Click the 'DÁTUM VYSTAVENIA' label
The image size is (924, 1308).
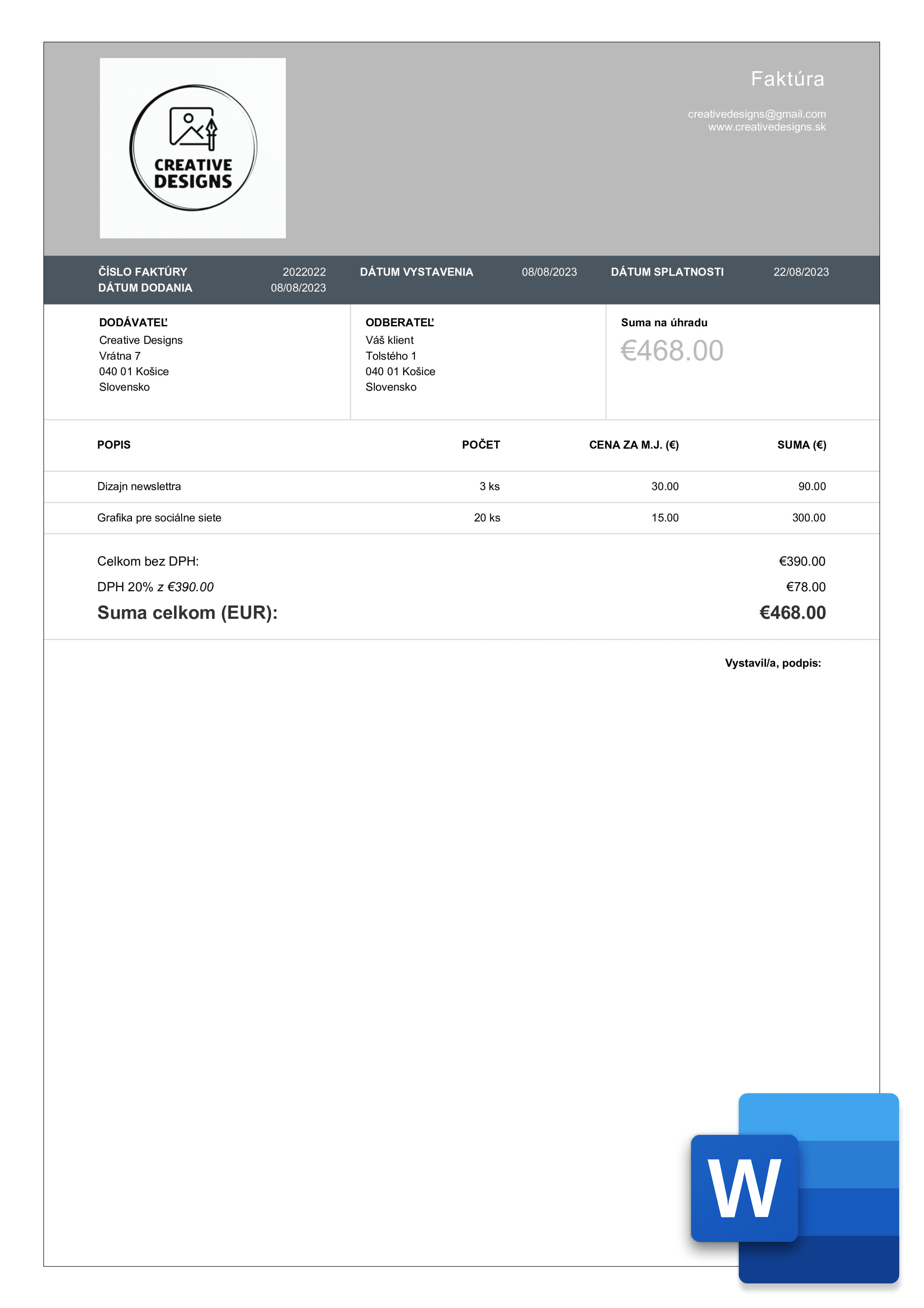point(416,272)
